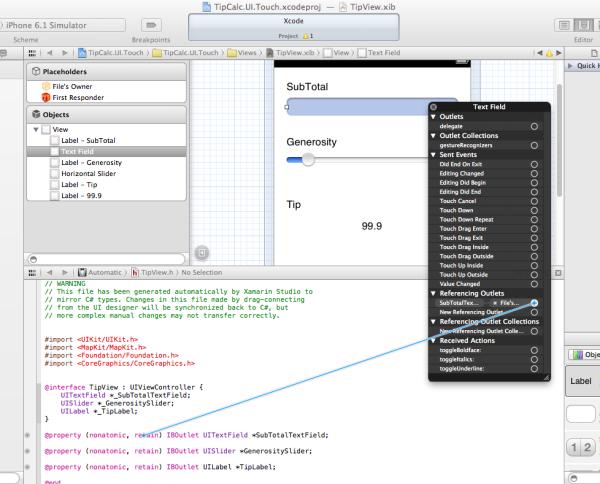Viewport: 600px width, 484px height.
Task: Hide the document outline toggle button
Action: (x=202, y=253)
